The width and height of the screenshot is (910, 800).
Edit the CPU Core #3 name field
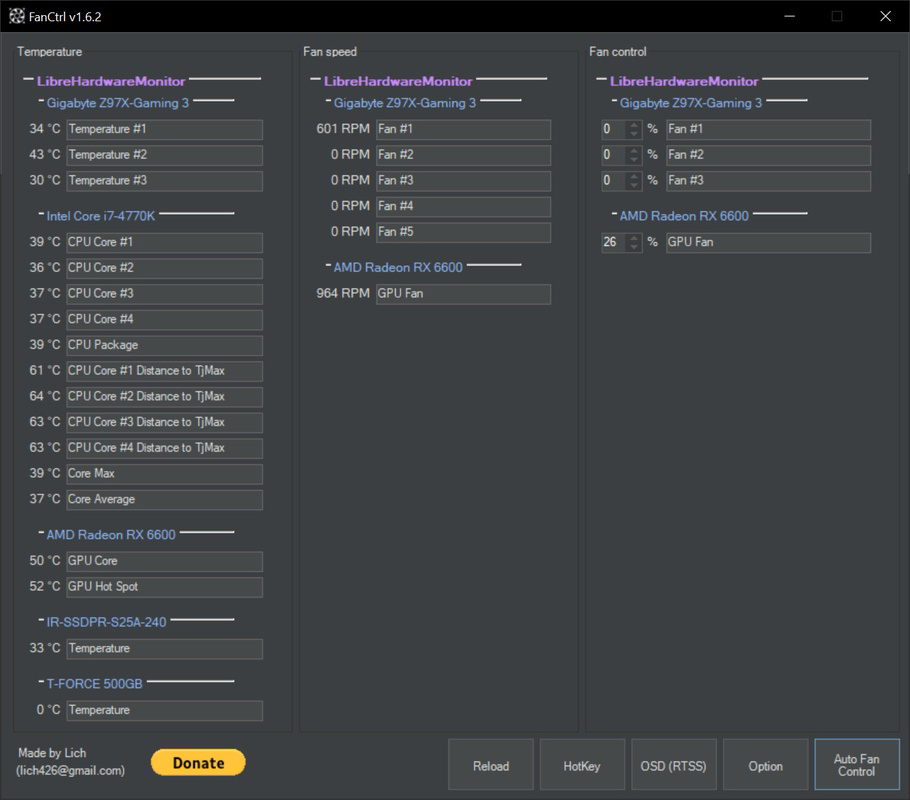tap(164, 294)
